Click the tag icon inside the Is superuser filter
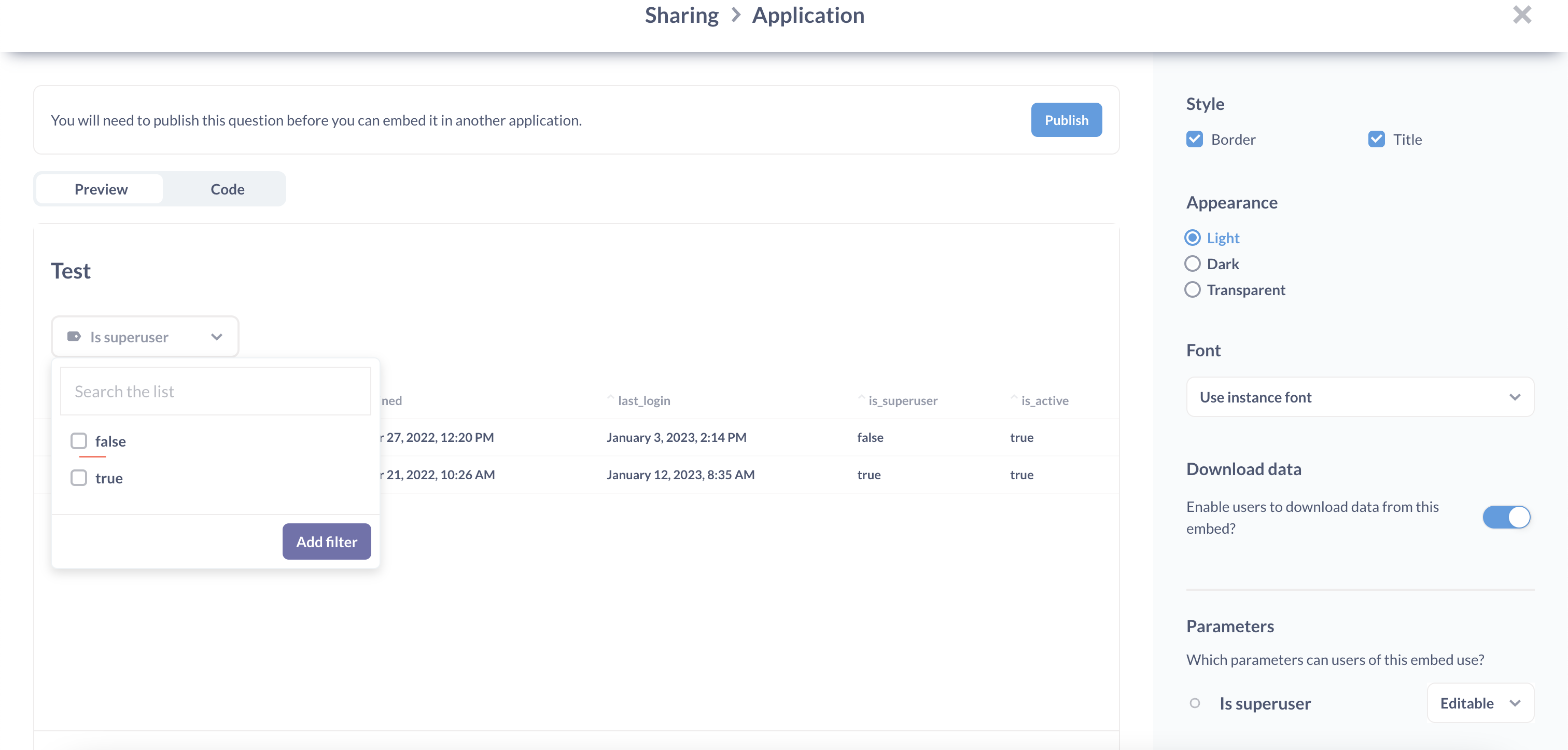Screen dimensions: 1568x750 (x=74, y=336)
